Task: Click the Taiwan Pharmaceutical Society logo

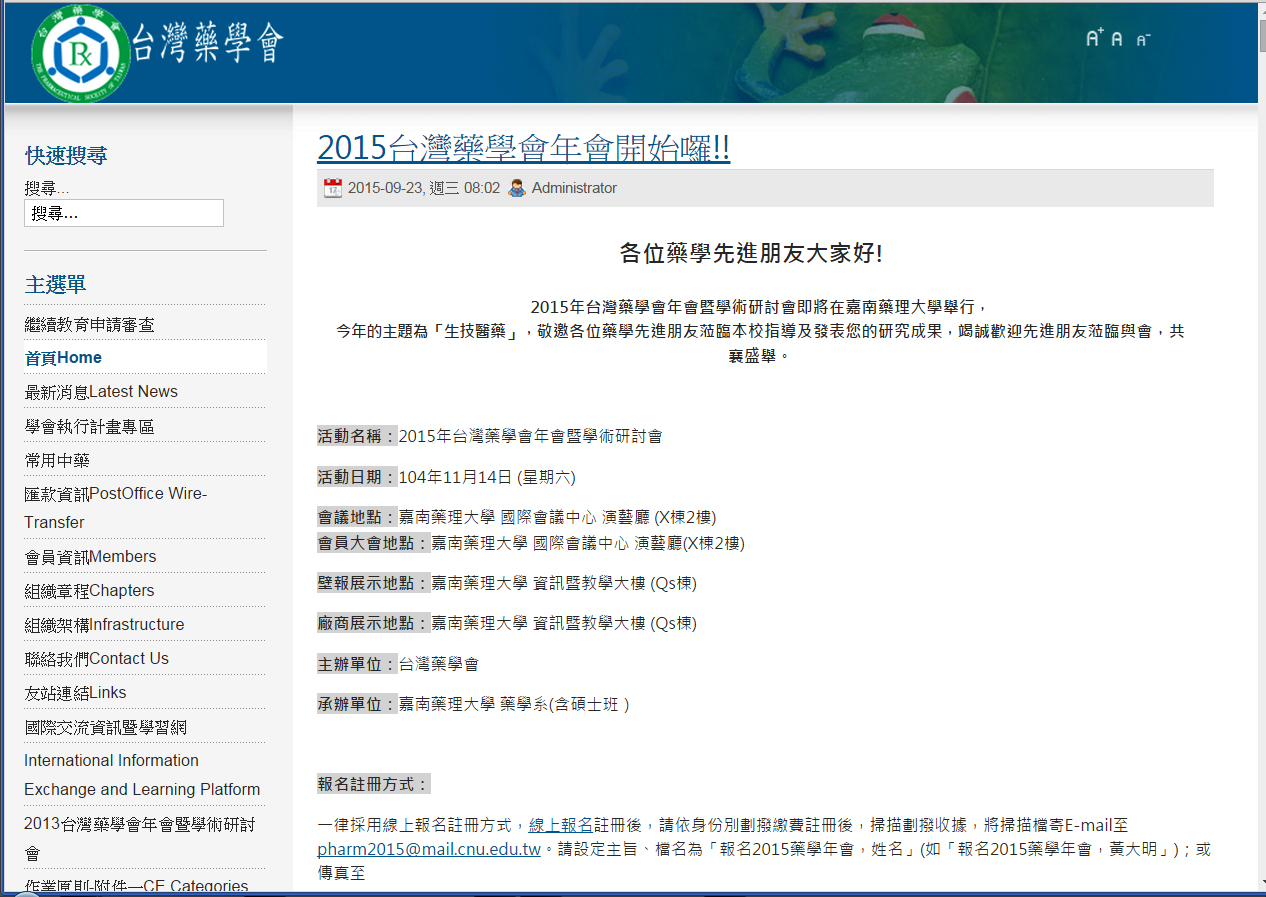Action: pos(80,53)
